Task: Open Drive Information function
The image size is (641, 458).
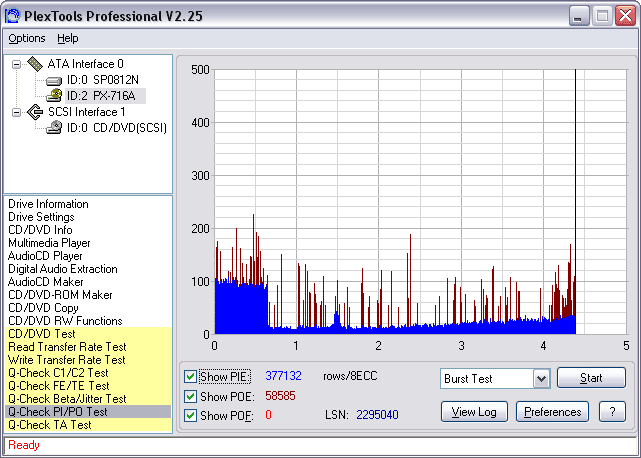Action: point(48,204)
